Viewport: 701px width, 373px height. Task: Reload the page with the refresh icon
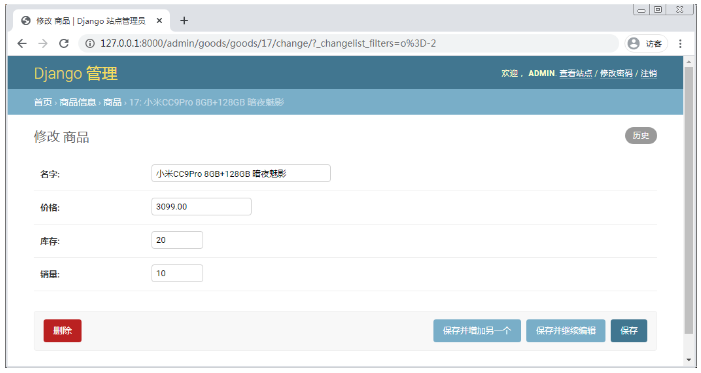point(64,43)
